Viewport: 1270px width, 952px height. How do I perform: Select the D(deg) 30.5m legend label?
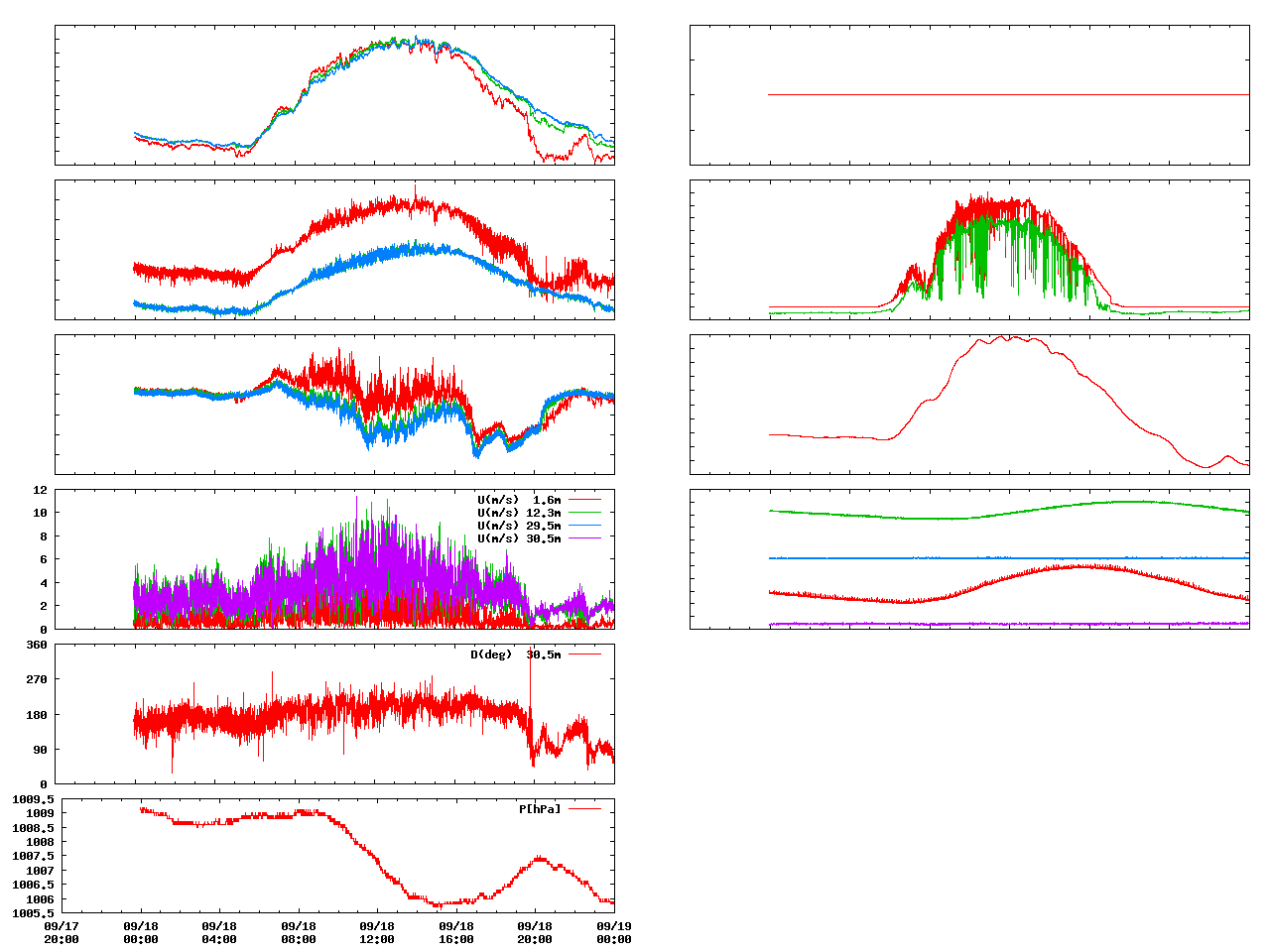tap(516, 654)
